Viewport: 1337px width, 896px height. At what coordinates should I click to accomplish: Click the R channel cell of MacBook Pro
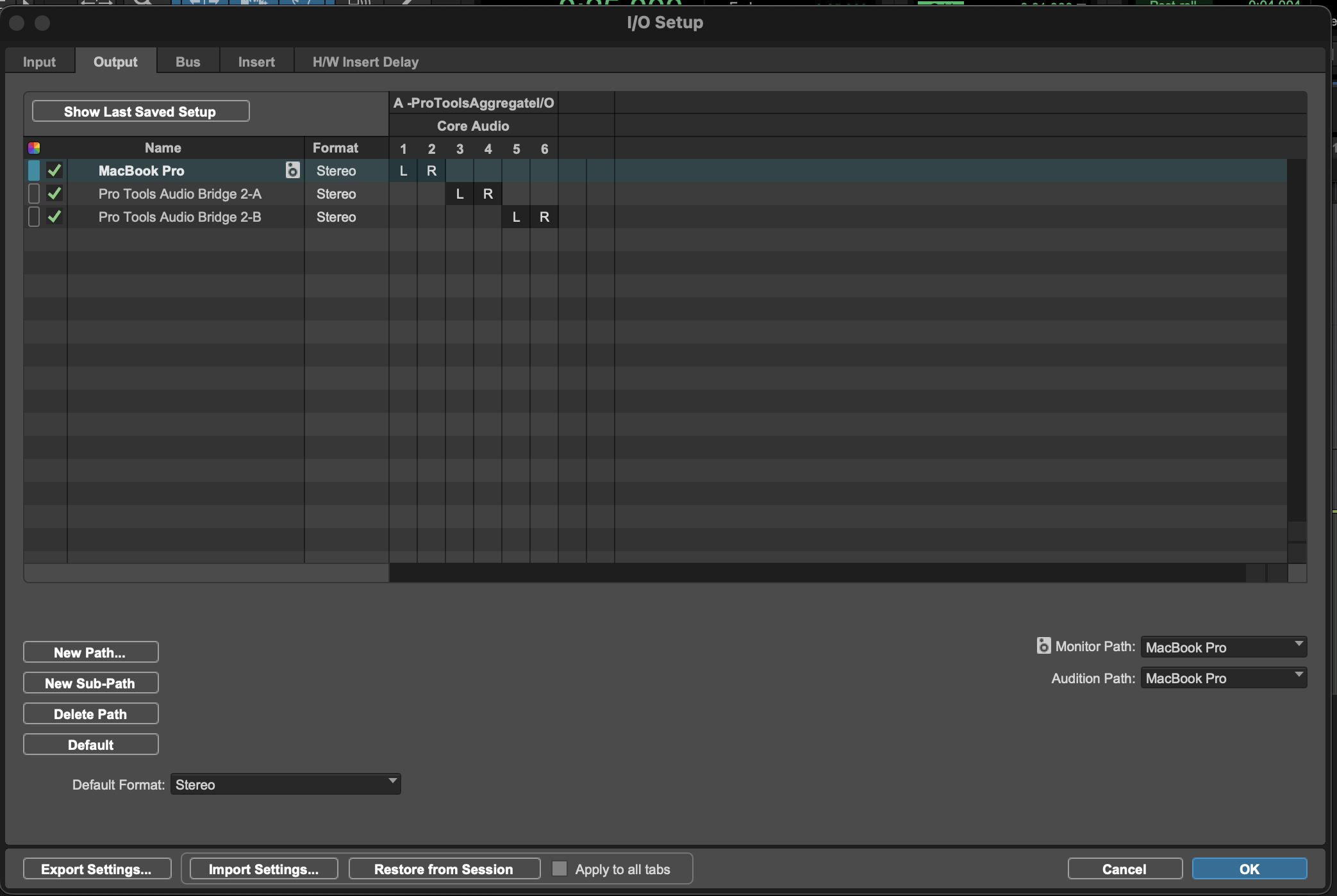click(x=431, y=170)
